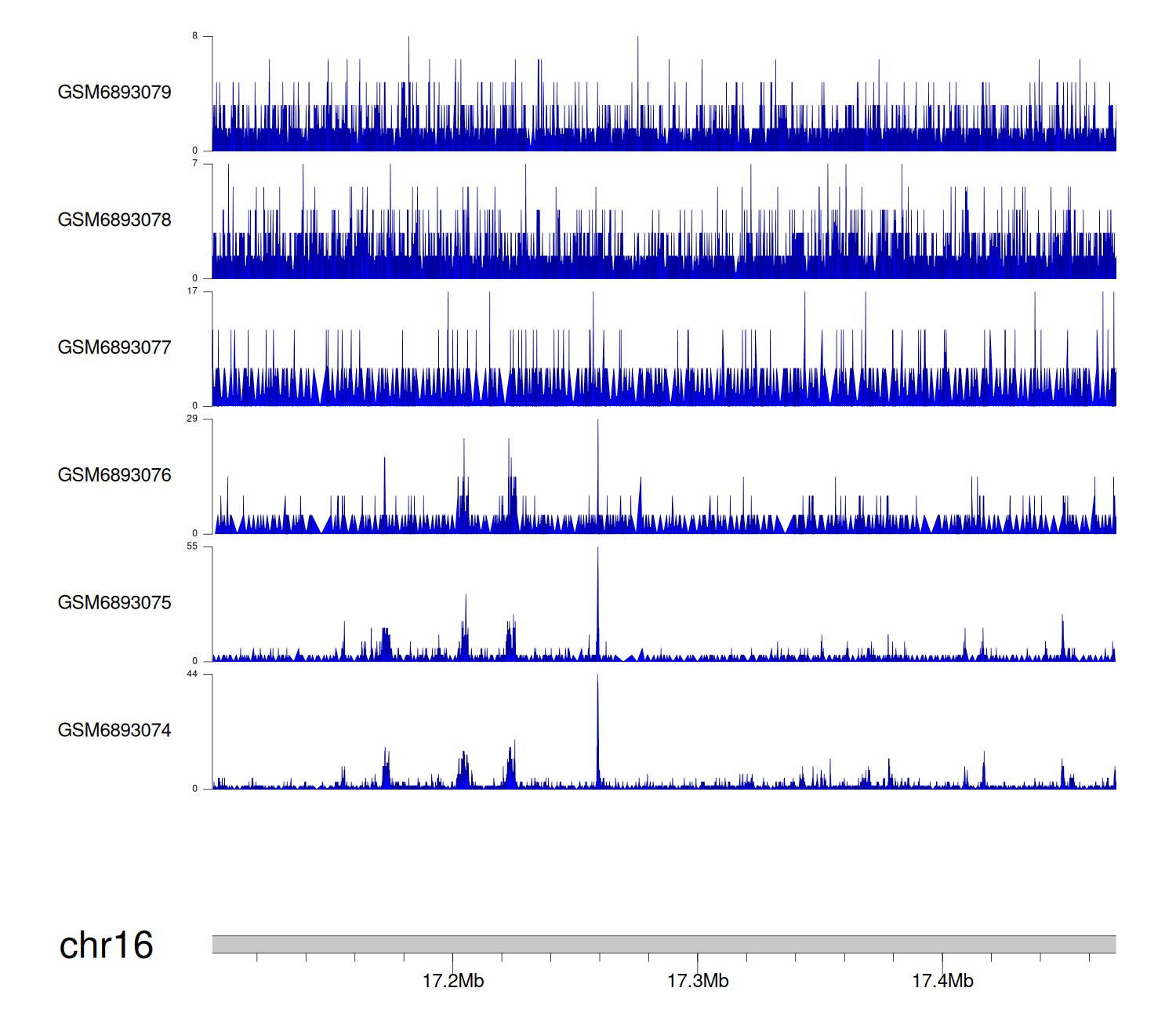Click the GSM6893079 track label
This screenshot has height=1035, width=1176.
click(x=114, y=93)
